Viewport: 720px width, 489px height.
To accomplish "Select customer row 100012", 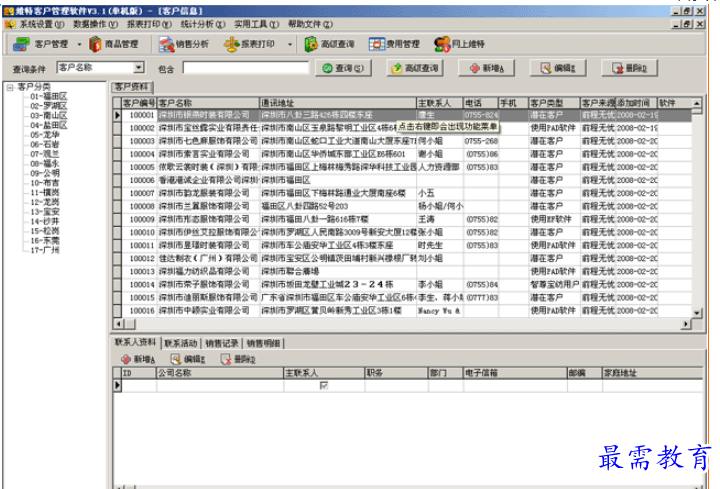I will [x=402, y=259].
